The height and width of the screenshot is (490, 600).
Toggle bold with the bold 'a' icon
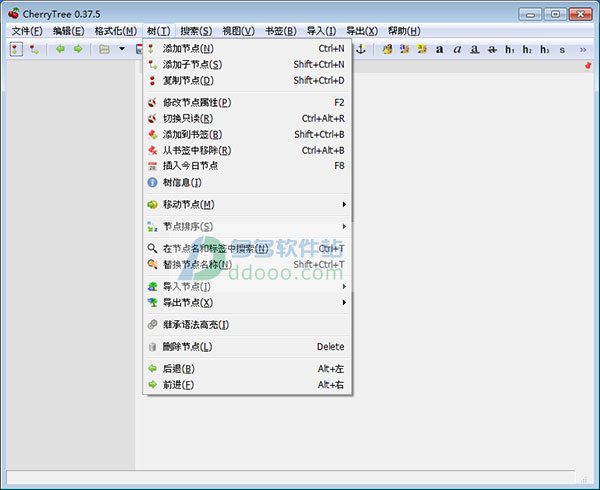[x=440, y=49]
